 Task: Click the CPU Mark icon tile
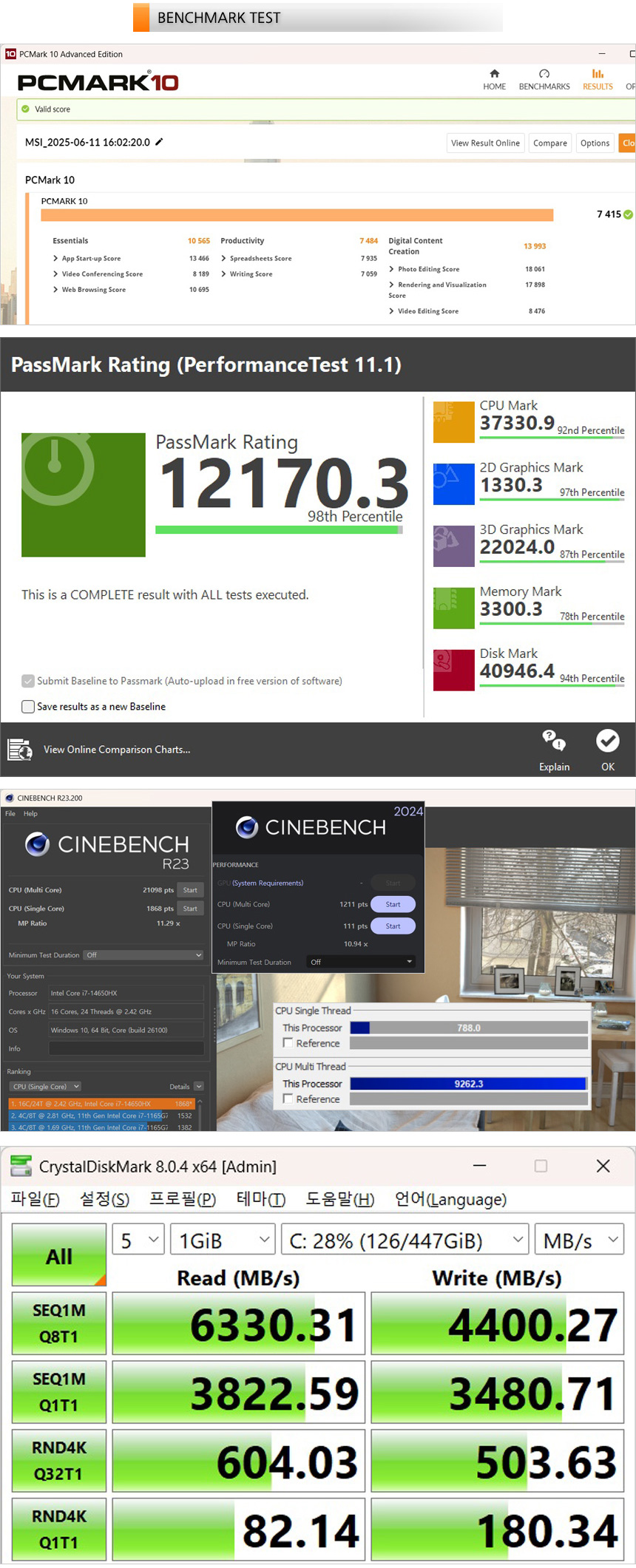453,422
